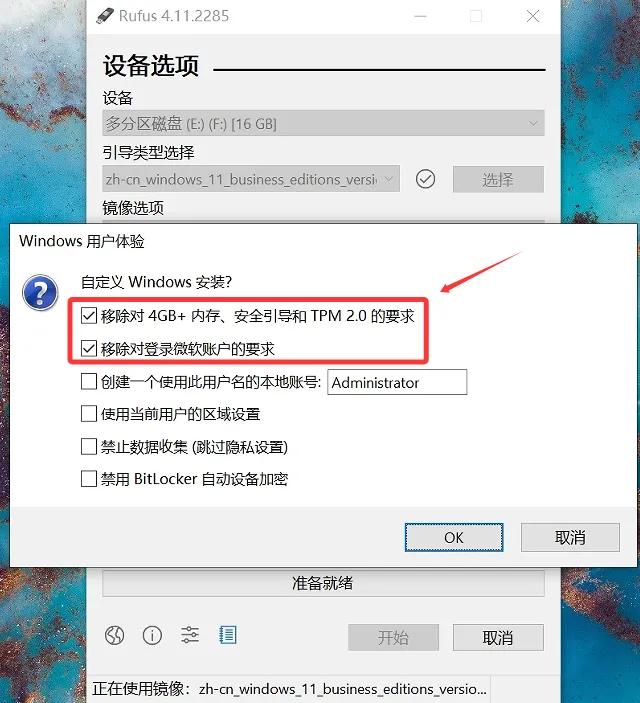Expand the boot selection ISO dropdown
Viewport: 640px width, 703px height.
(251, 179)
